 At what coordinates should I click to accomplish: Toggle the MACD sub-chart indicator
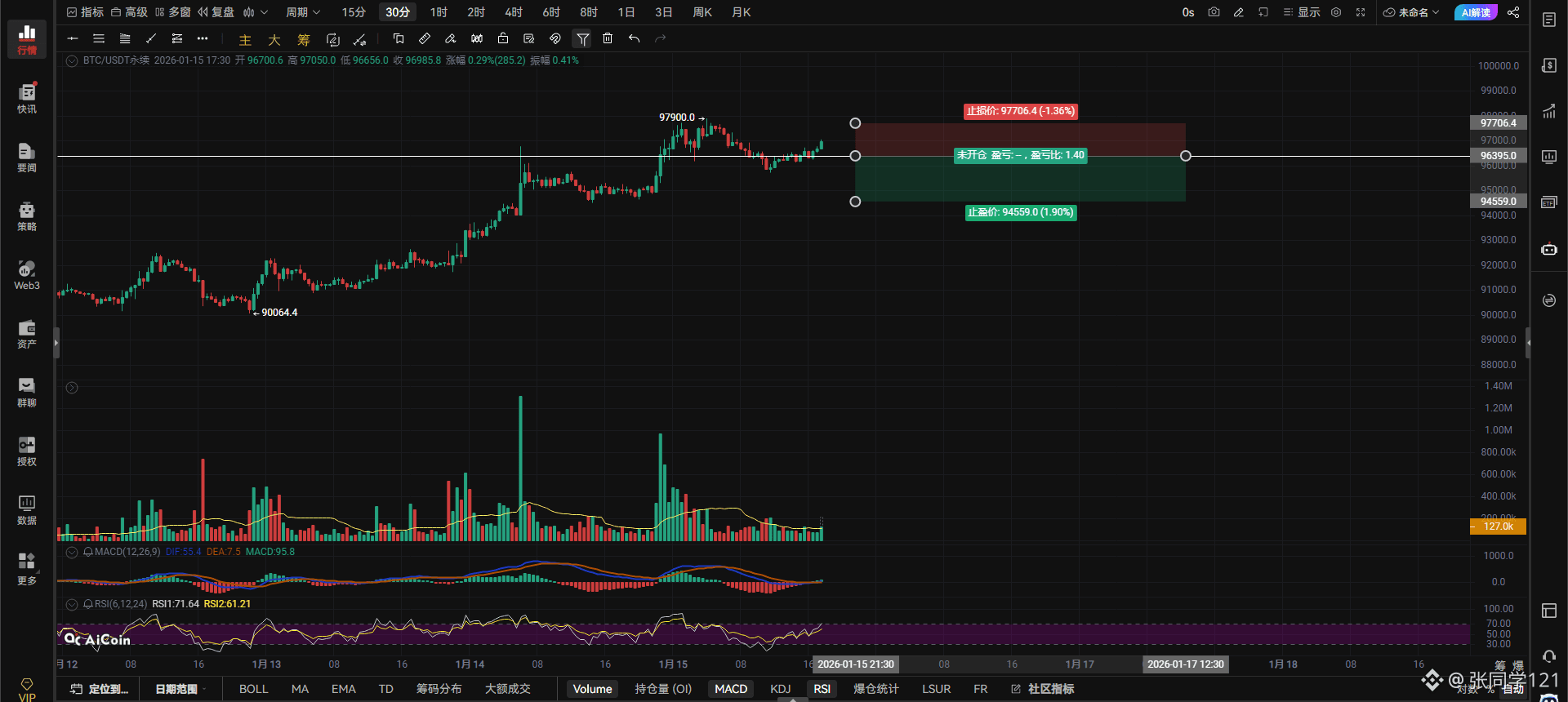(x=731, y=689)
